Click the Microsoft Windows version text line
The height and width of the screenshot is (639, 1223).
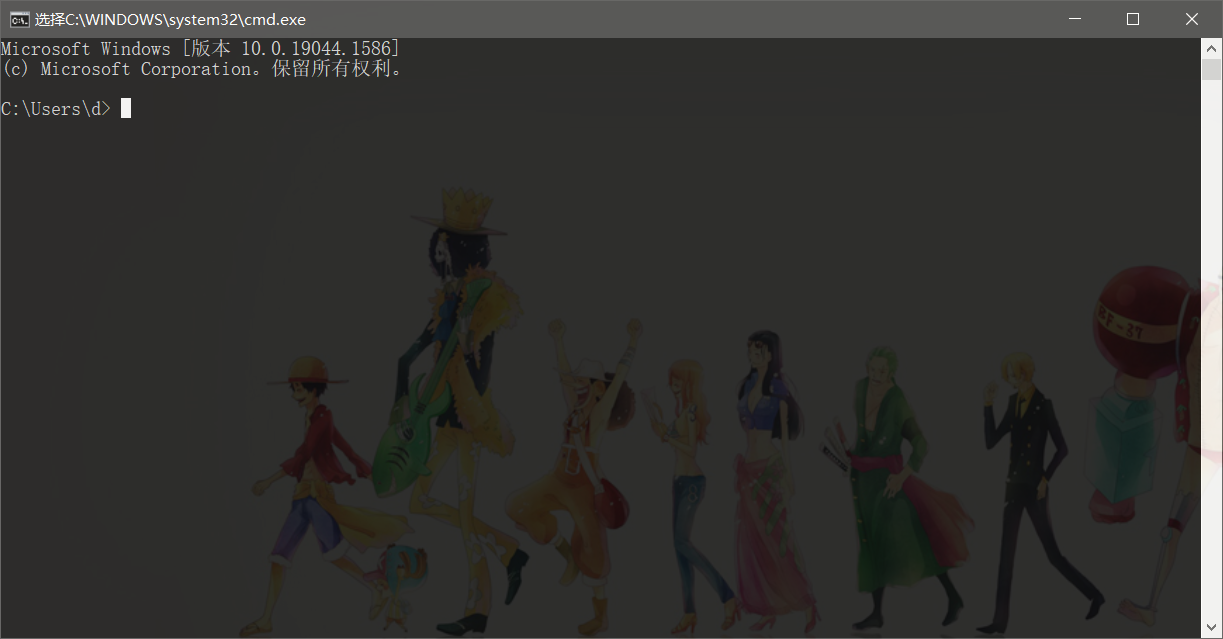200,49
